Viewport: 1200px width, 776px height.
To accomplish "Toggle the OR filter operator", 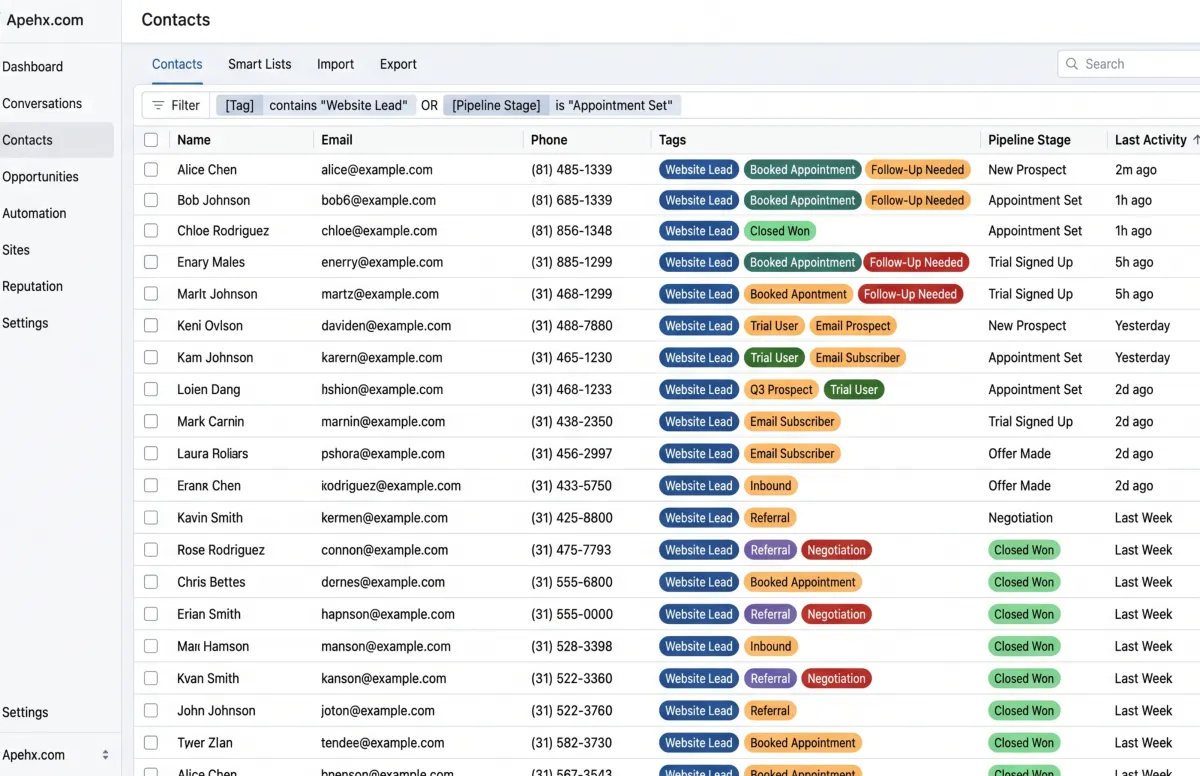I will coord(429,105).
